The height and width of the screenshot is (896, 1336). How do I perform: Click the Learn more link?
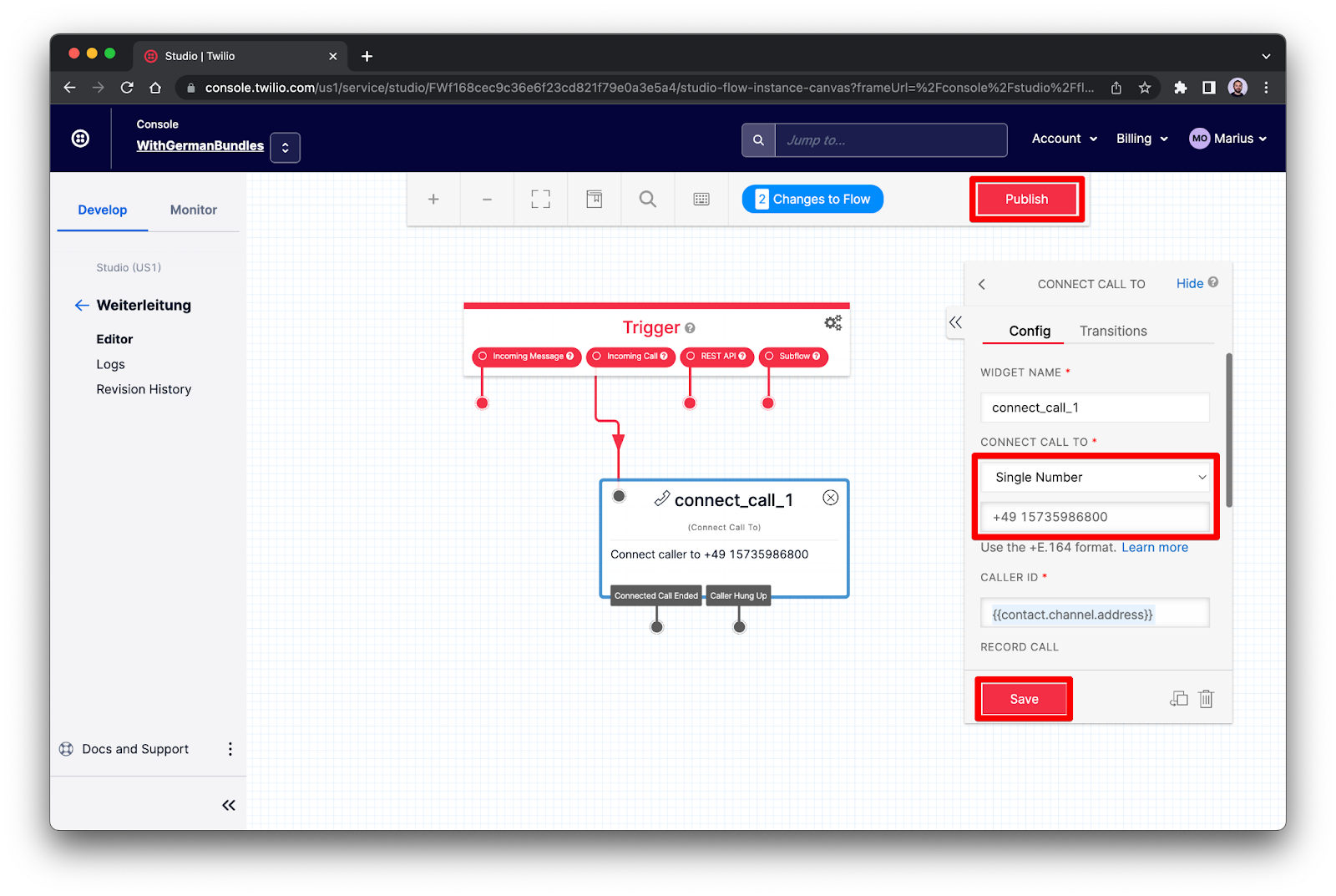(1154, 548)
